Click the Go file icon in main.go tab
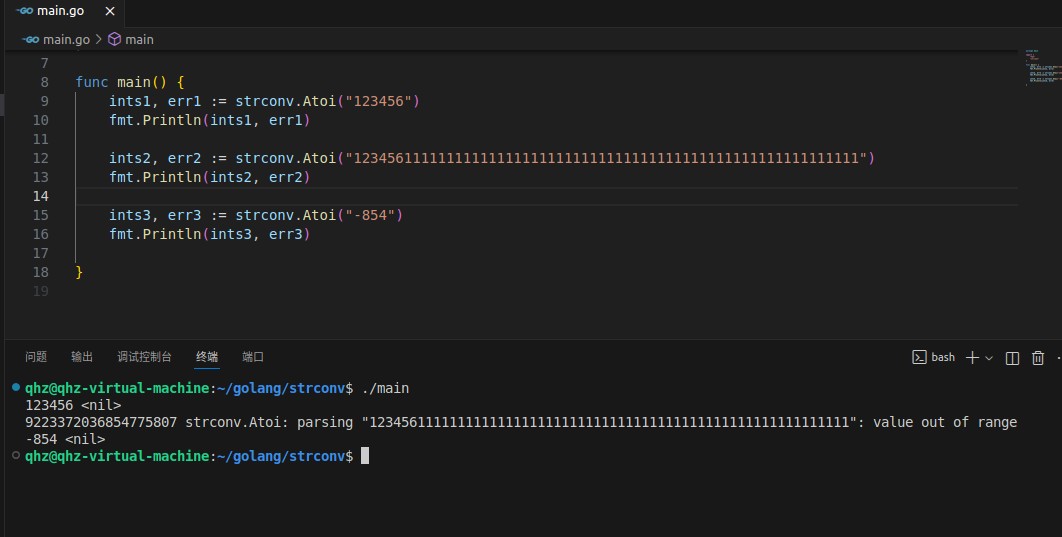Screen dimensions: 1062x537 tap(24, 11)
